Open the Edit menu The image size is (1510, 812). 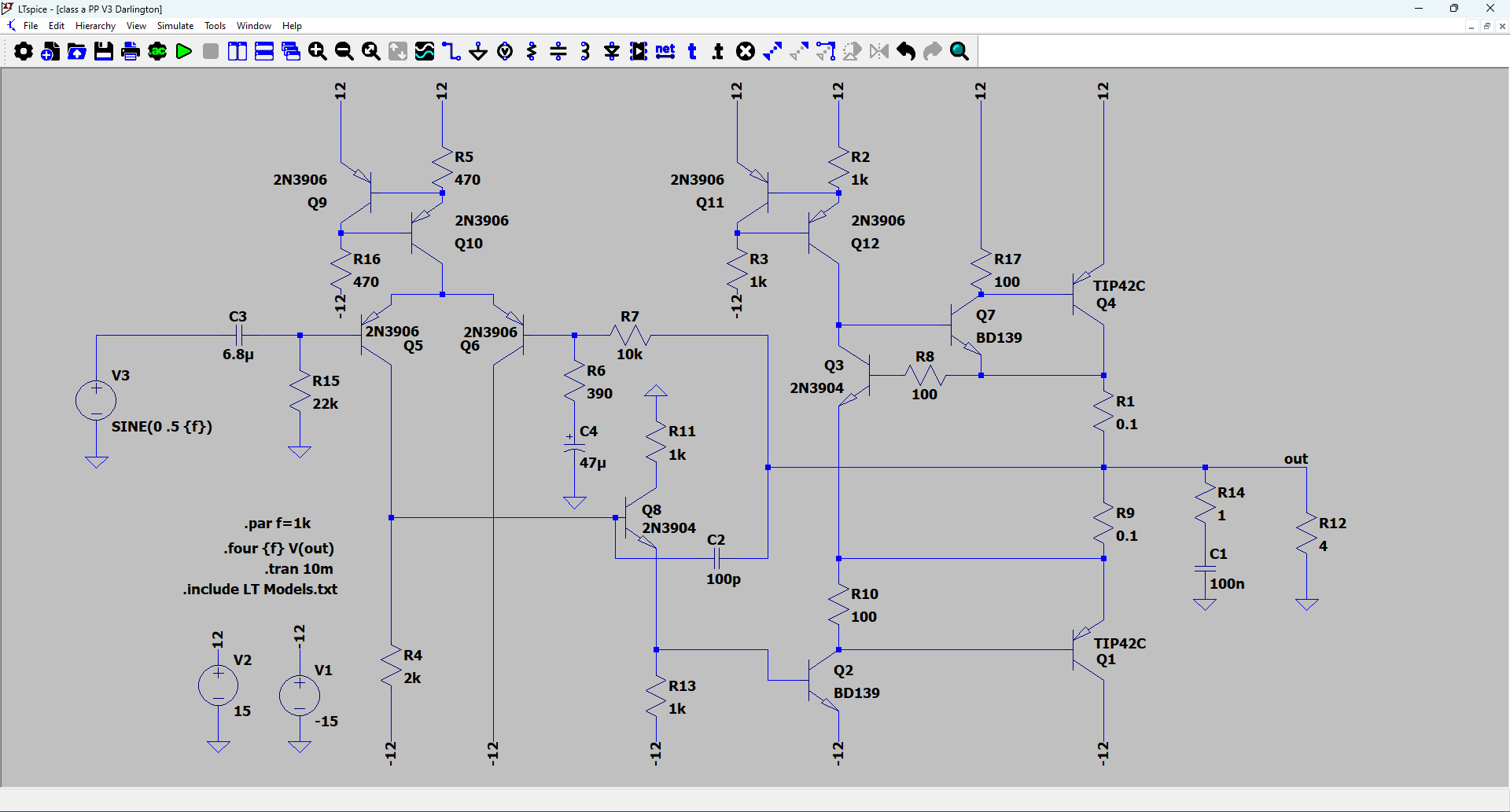57,26
